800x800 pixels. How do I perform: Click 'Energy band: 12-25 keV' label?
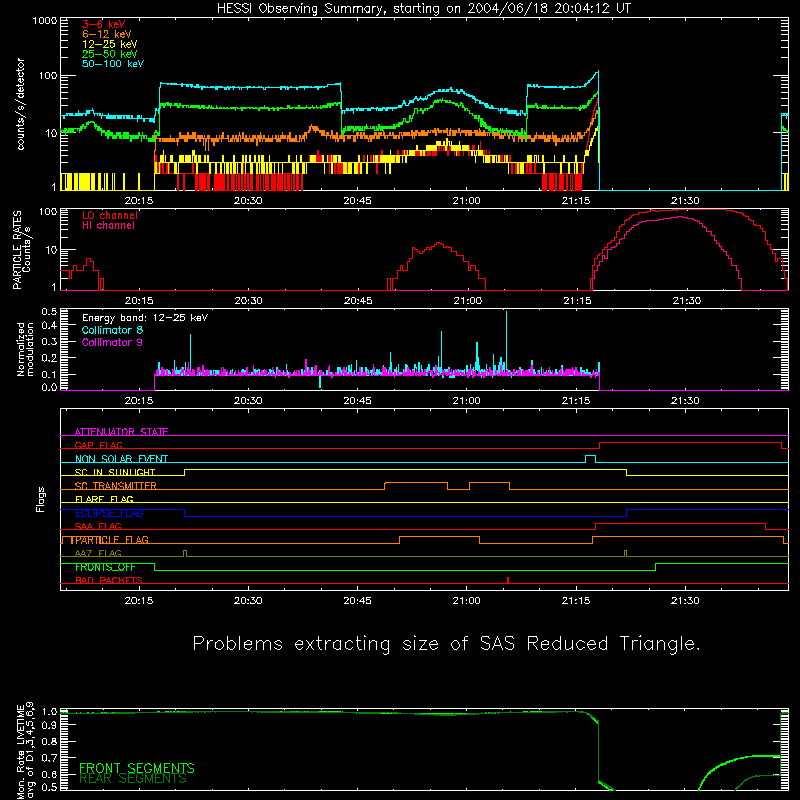(145, 318)
